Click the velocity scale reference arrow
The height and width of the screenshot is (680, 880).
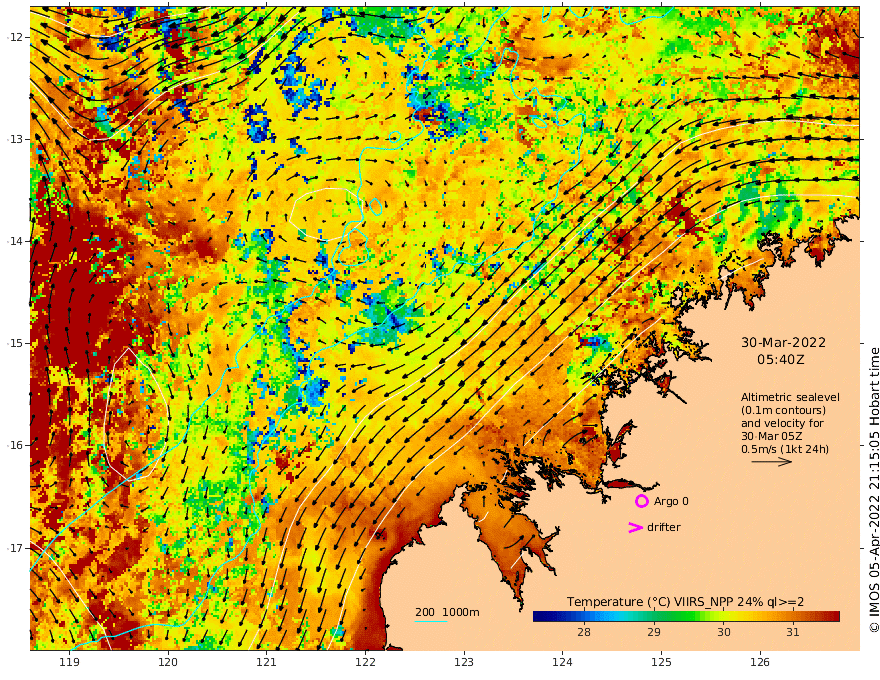click(x=771, y=462)
